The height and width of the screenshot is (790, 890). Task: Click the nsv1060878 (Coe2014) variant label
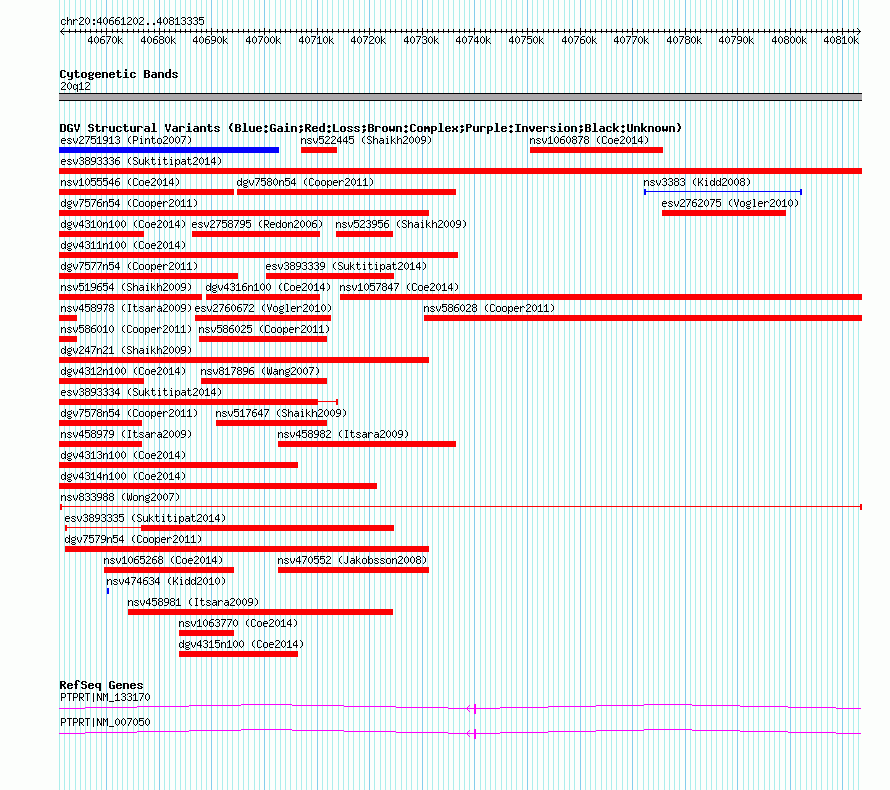pos(589,140)
